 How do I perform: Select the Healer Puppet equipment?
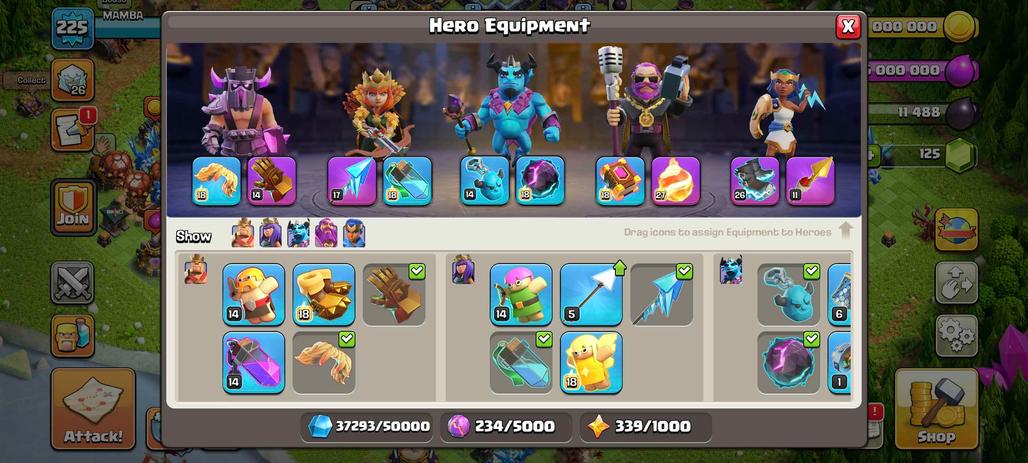click(591, 362)
